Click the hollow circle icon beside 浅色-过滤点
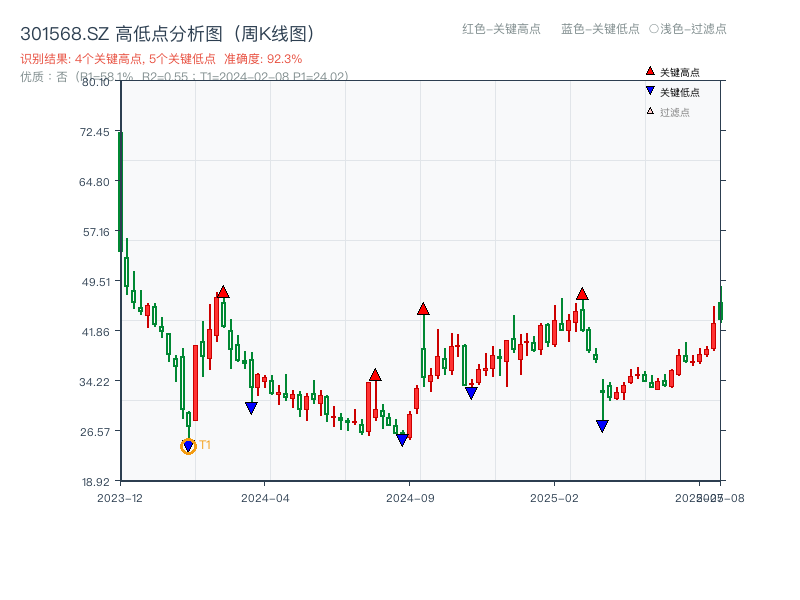 (x=651, y=30)
